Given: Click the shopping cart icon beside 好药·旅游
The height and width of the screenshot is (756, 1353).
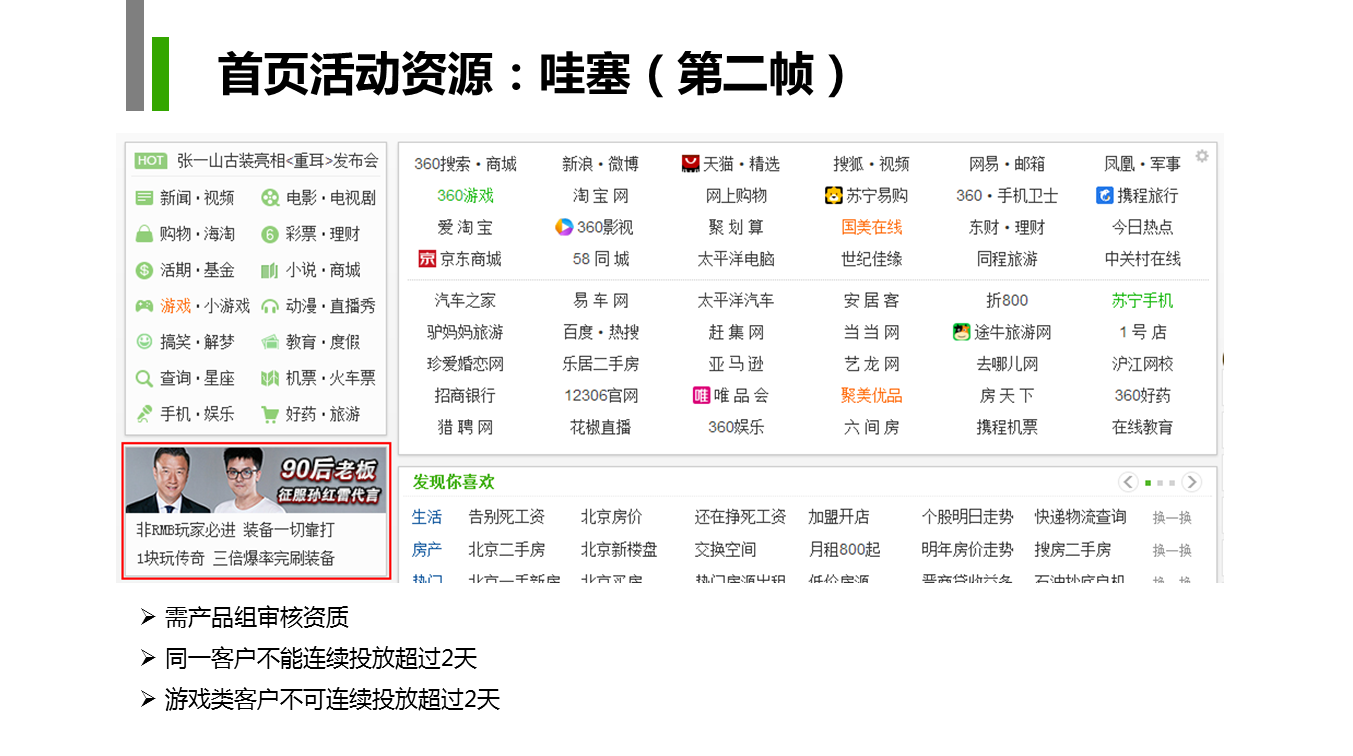Looking at the screenshot, I should [x=269, y=414].
